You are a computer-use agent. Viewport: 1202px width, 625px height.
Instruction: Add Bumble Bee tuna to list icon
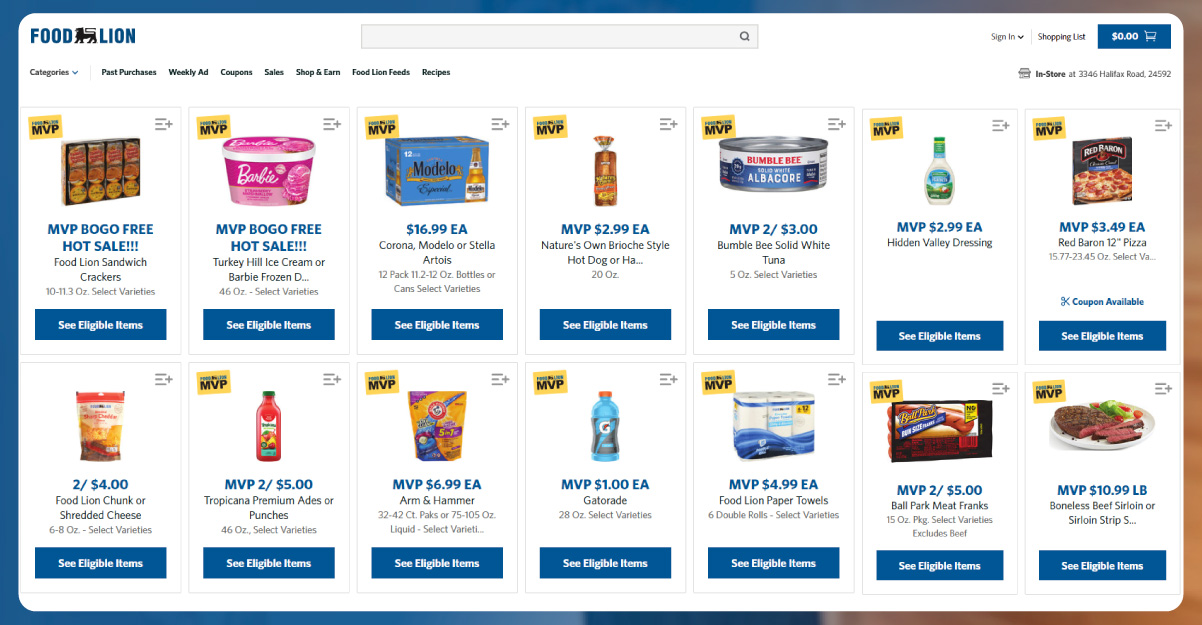[836, 123]
